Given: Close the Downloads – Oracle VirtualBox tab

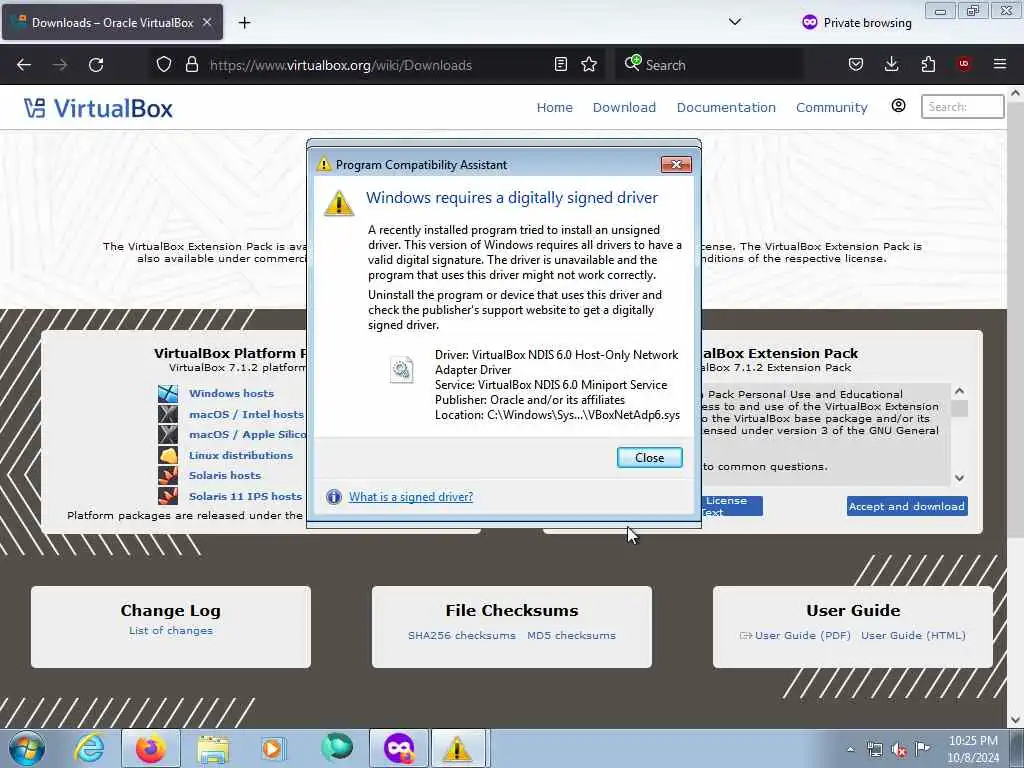Looking at the screenshot, I should 207,22.
